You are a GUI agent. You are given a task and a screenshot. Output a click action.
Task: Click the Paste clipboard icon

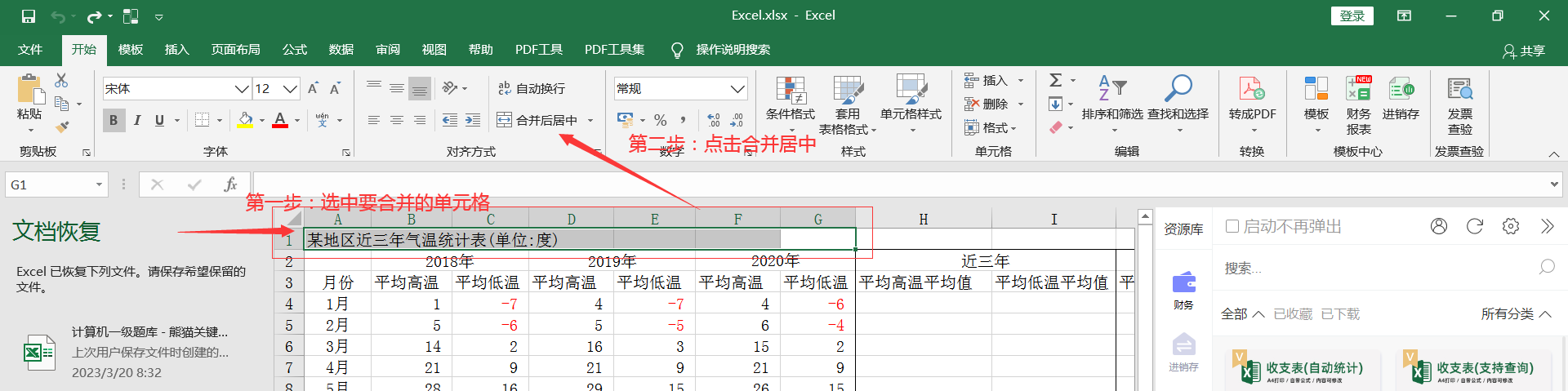click(x=29, y=88)
